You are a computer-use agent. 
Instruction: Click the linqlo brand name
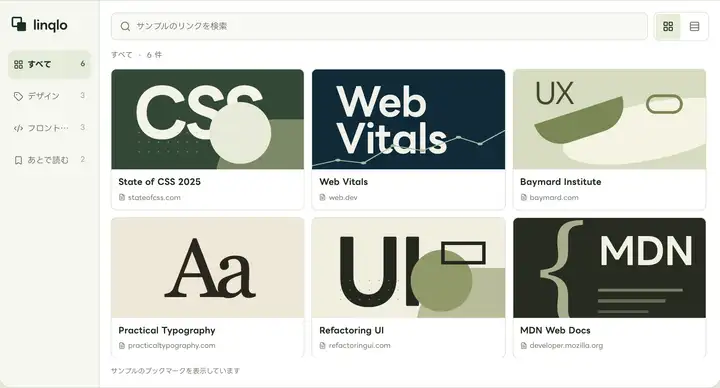[50, 25]
